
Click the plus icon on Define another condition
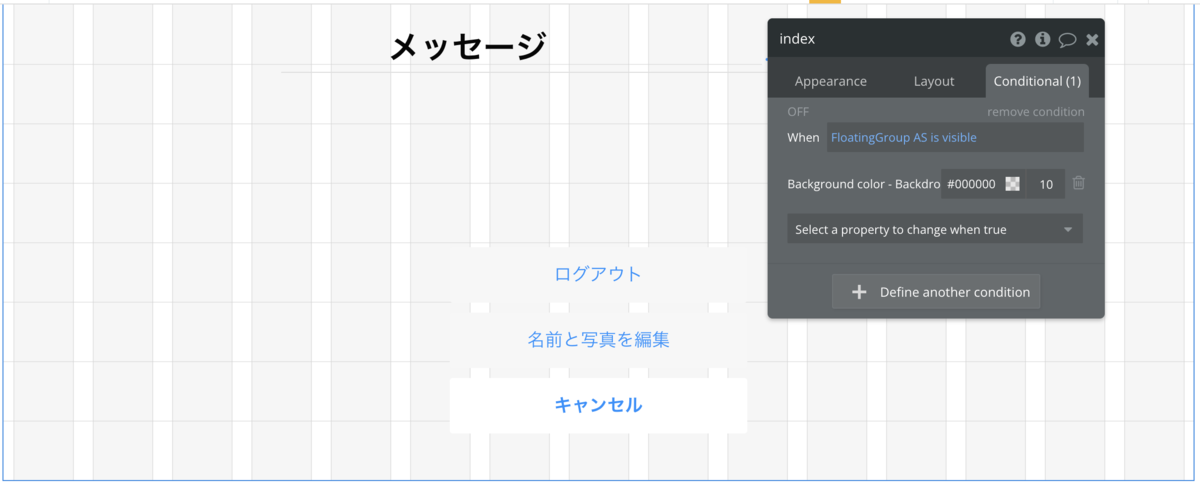[x=859, y=292]
